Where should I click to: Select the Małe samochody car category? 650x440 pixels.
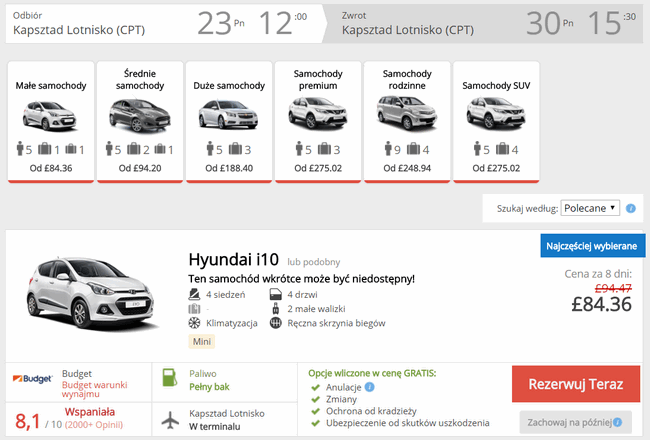pos(51,122)
